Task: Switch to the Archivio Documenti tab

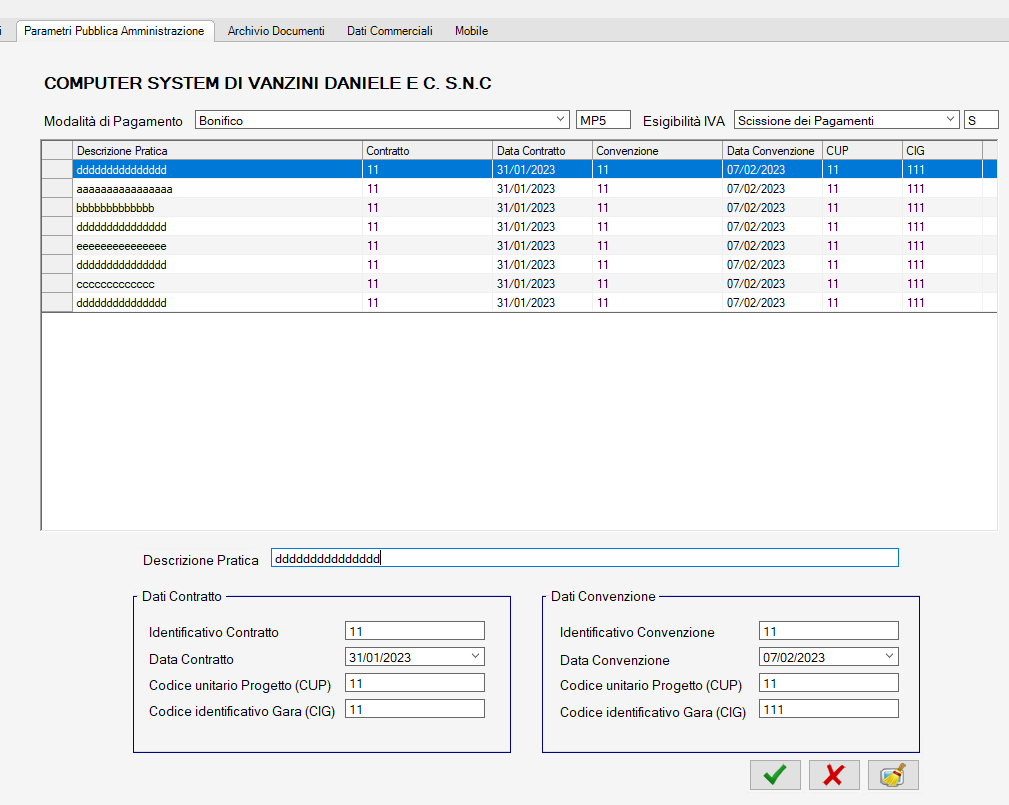Action: point(276,31)
